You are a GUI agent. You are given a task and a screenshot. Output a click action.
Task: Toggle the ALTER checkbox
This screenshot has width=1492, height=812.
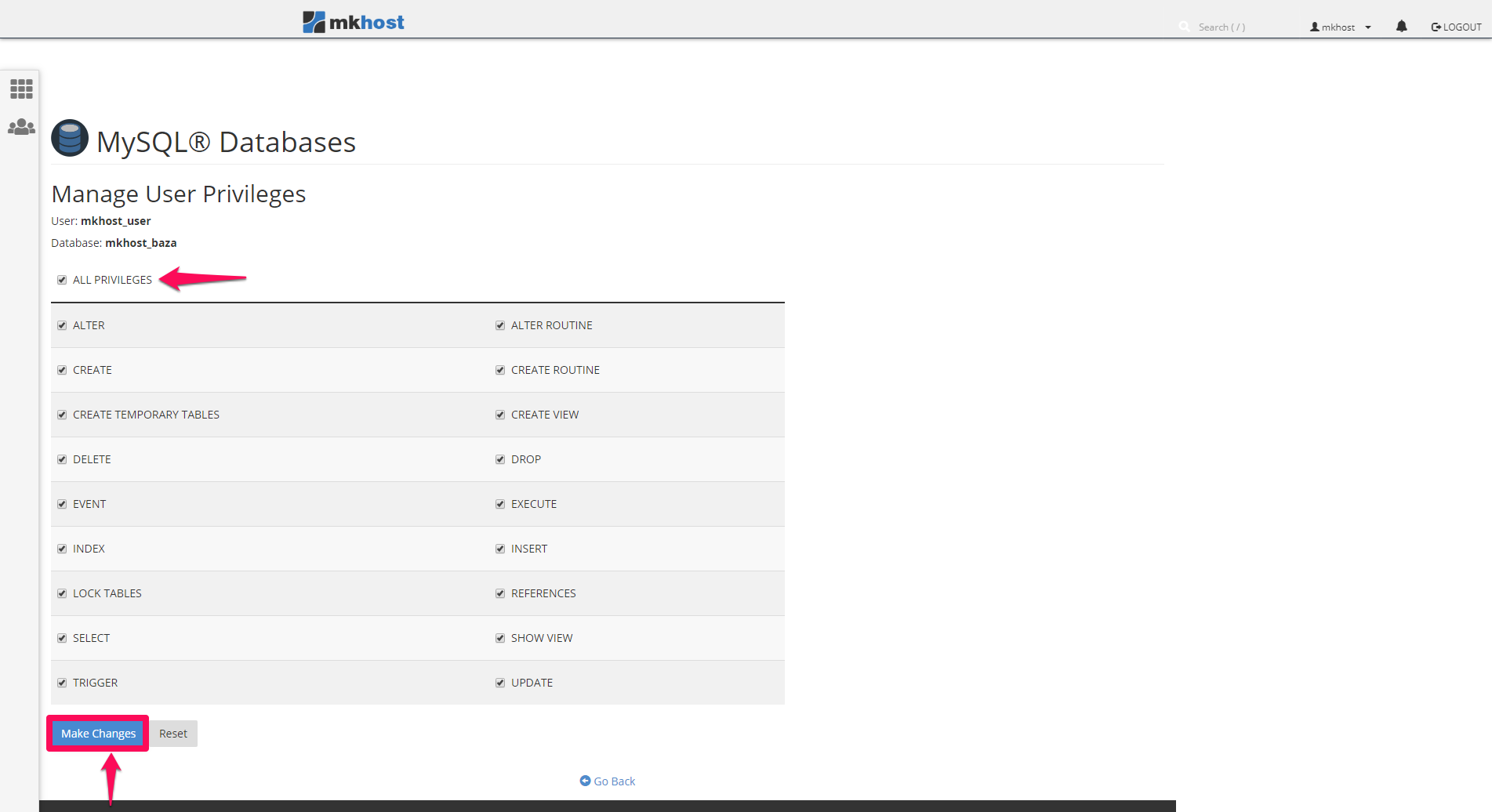pos(62,325)
